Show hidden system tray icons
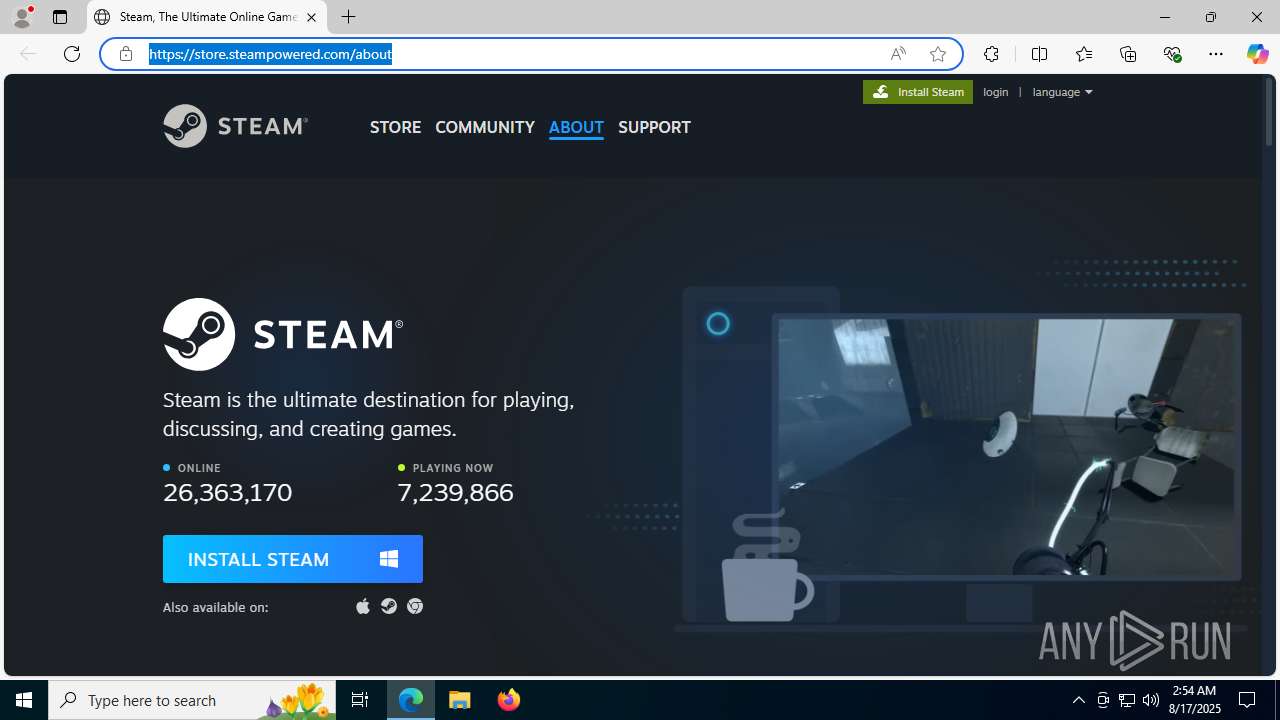 [x=1078, y=700]
